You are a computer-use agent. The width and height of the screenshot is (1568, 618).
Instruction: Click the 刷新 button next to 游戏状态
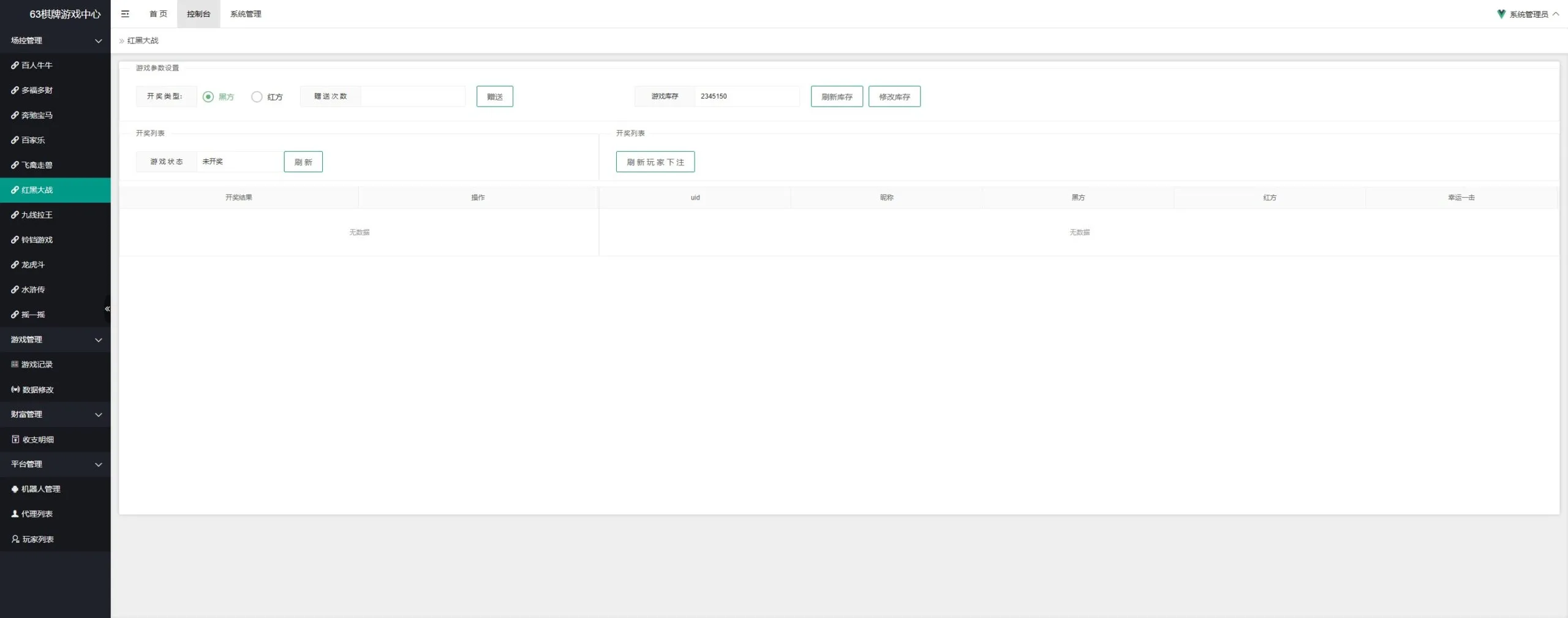tap(303, 162)
